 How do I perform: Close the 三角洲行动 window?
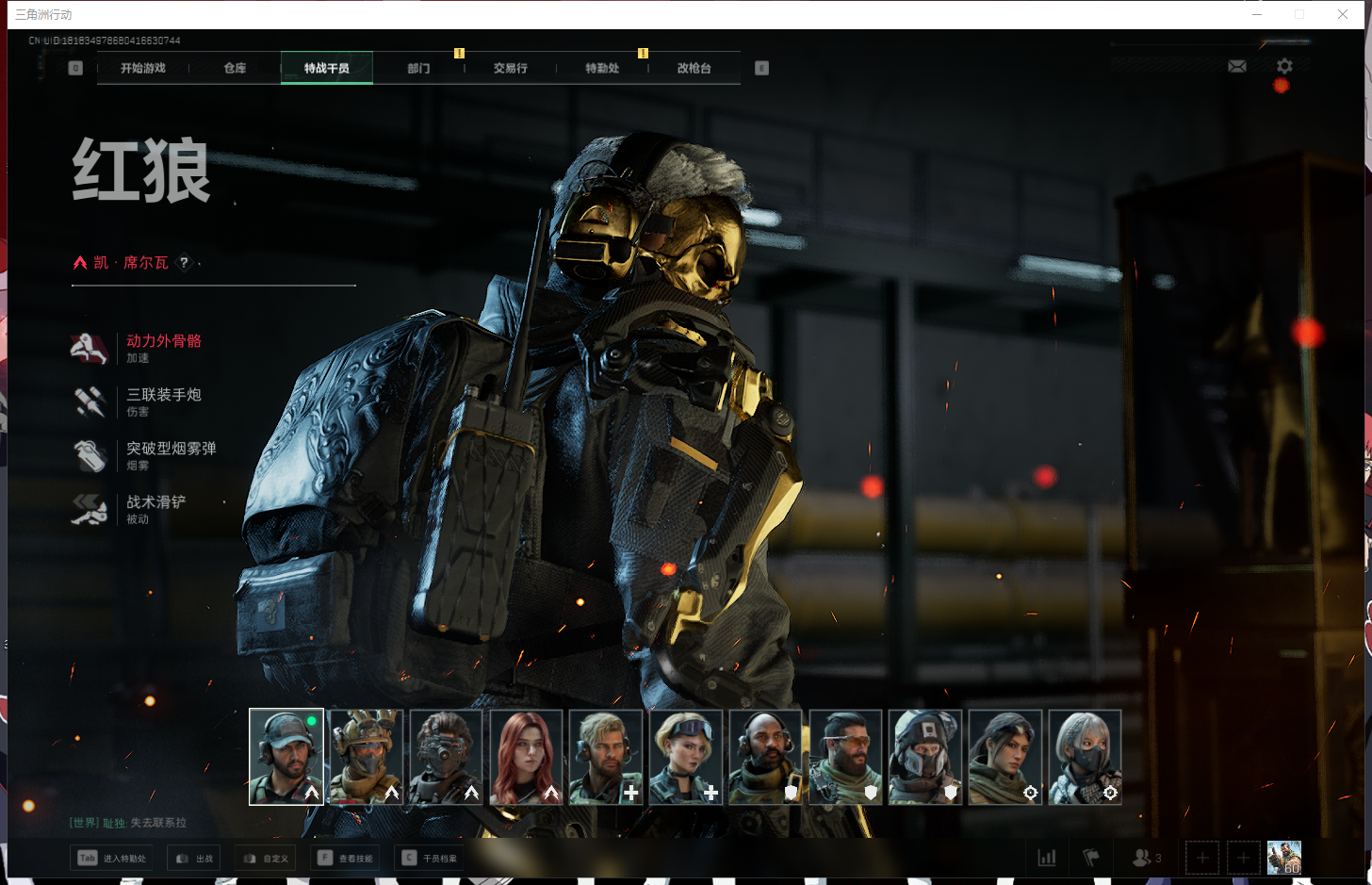[1343, 14]
